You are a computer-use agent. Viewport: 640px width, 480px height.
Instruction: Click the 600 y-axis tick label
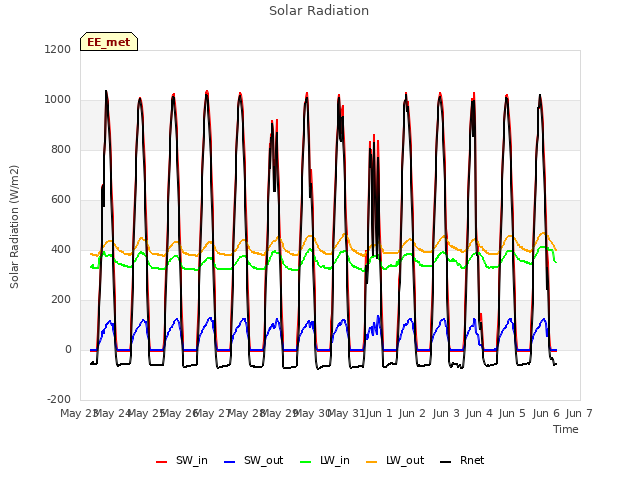pyautogui.click(x=61, y=200)
